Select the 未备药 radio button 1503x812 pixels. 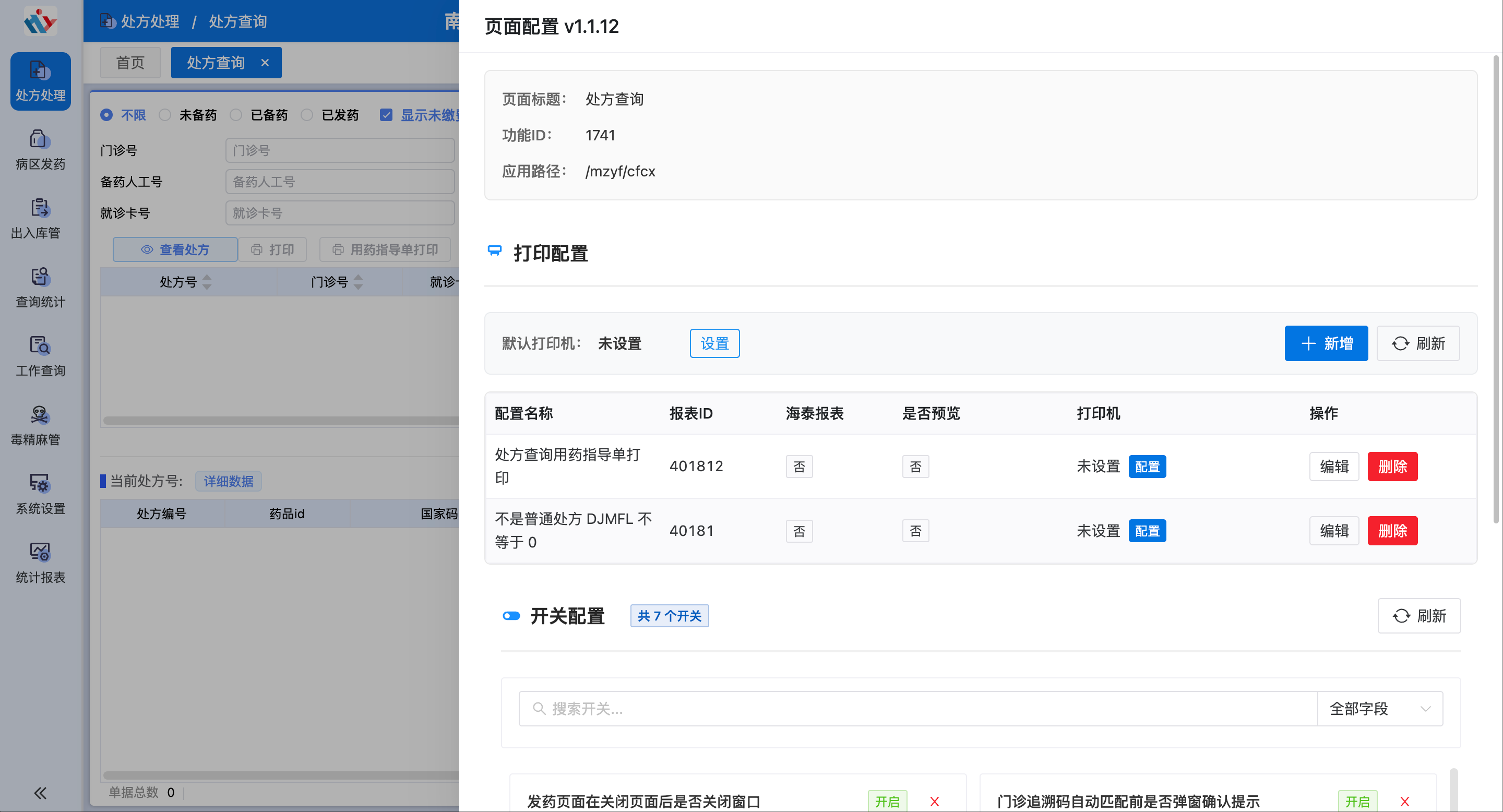point(164,115)
